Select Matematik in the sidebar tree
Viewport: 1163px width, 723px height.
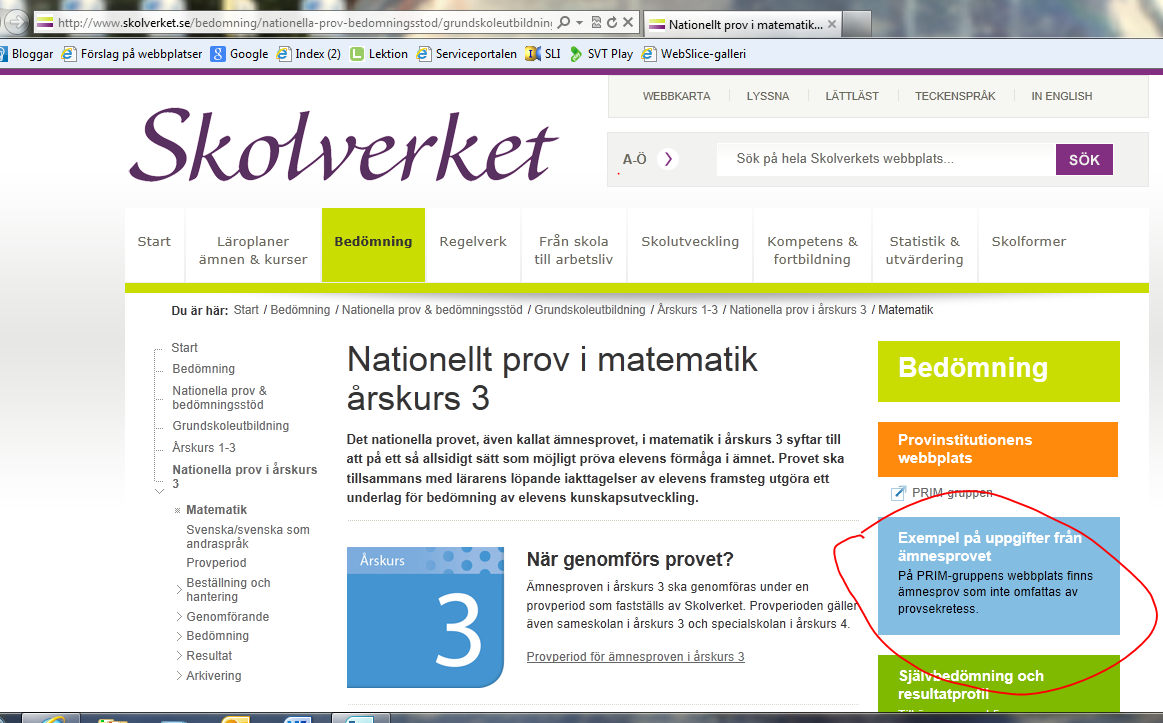coord(217,509)
